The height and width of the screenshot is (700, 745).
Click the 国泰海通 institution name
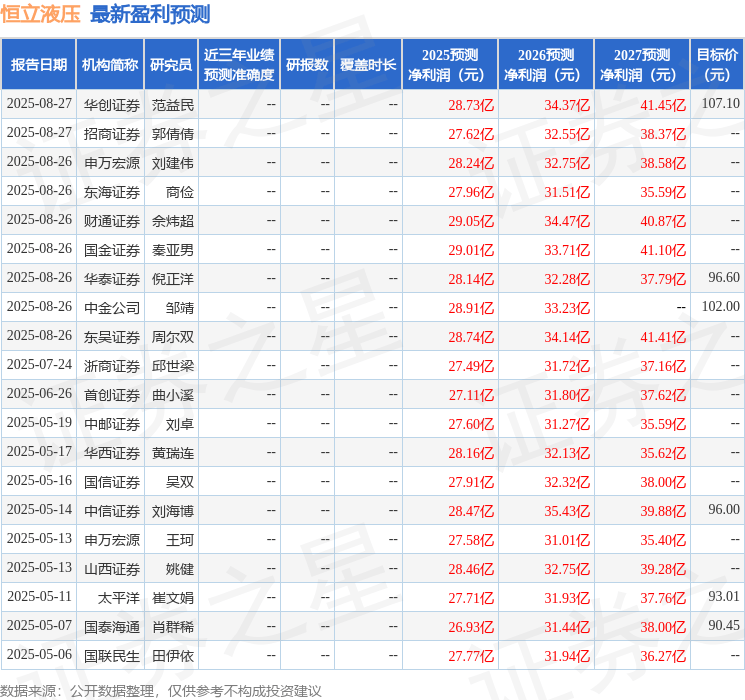coord(112,626)
